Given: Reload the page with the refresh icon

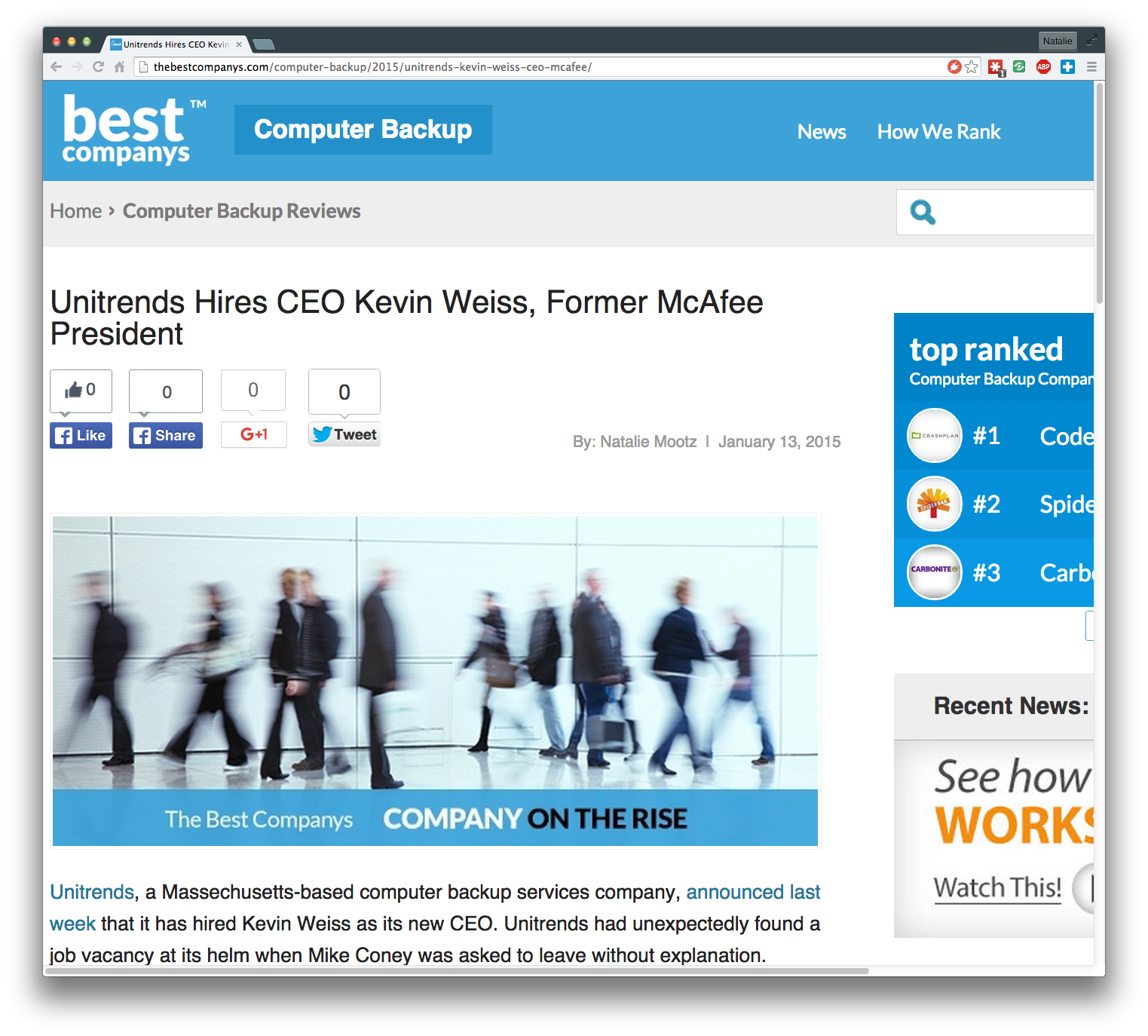Looking at the screenshot, I should point(98,66).
